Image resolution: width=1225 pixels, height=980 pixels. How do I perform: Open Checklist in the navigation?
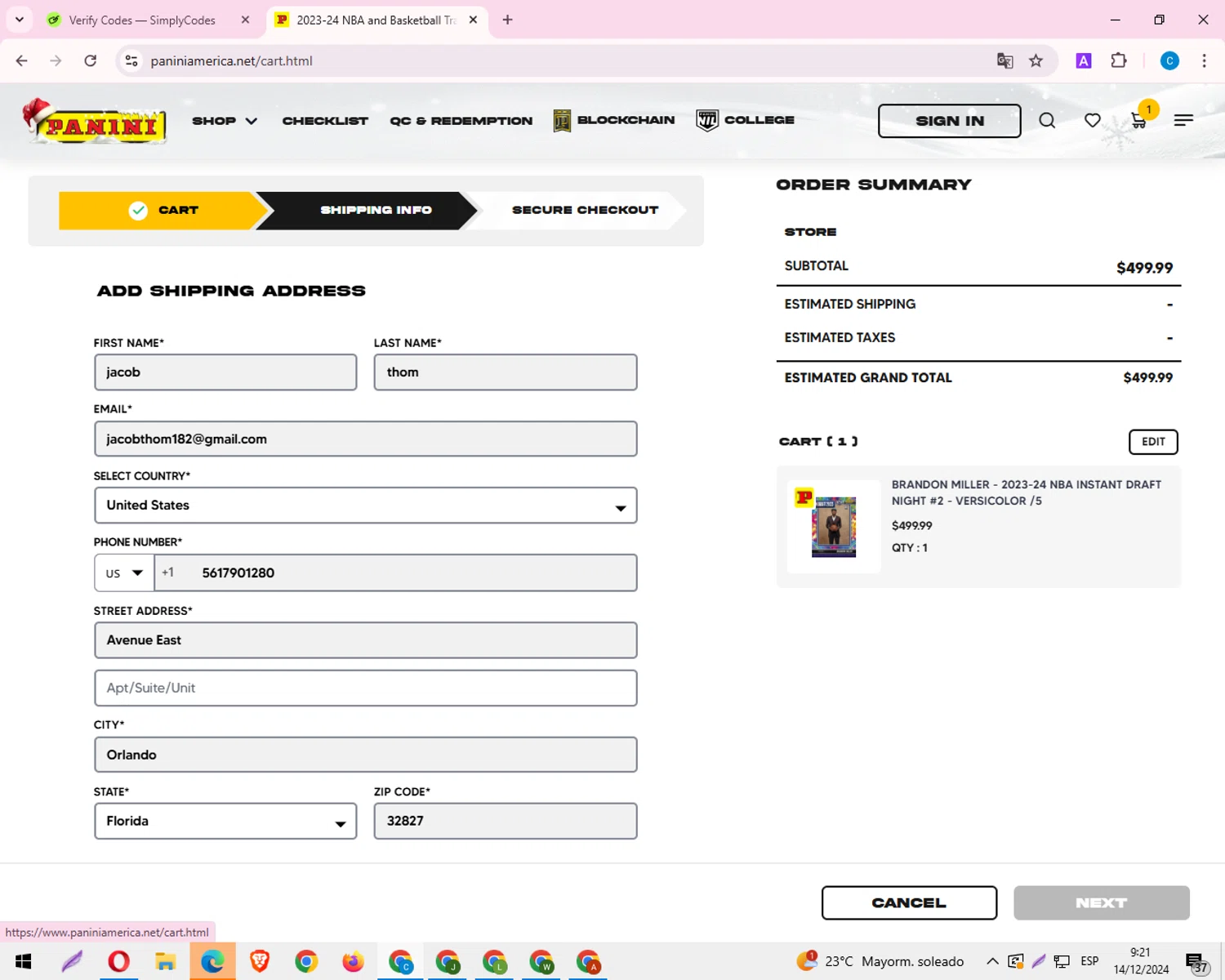click(325, 121)
